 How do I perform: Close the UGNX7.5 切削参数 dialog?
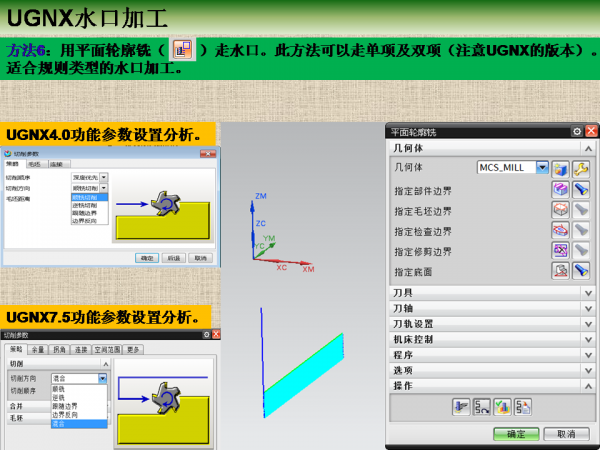click(x=216, y=334)
